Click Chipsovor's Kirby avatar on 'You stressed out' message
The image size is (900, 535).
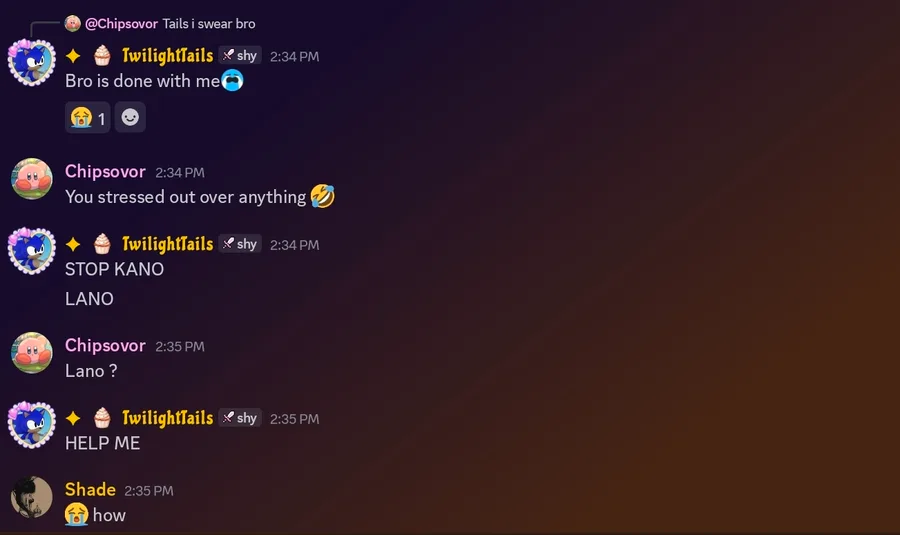[32, 179]
